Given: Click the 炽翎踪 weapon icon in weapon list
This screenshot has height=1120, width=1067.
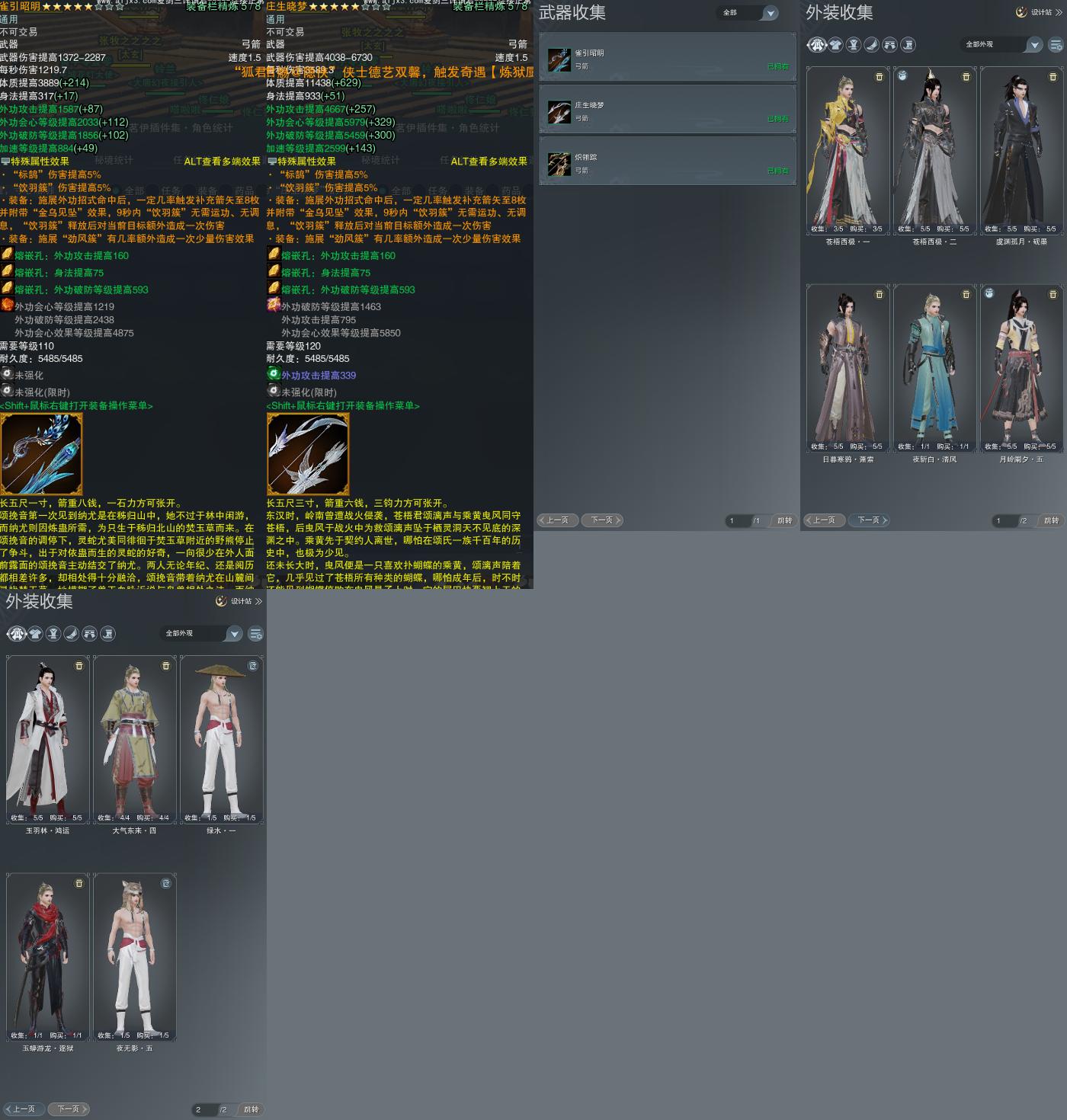Looking at the screenshot, I should [x=559, y=164].
